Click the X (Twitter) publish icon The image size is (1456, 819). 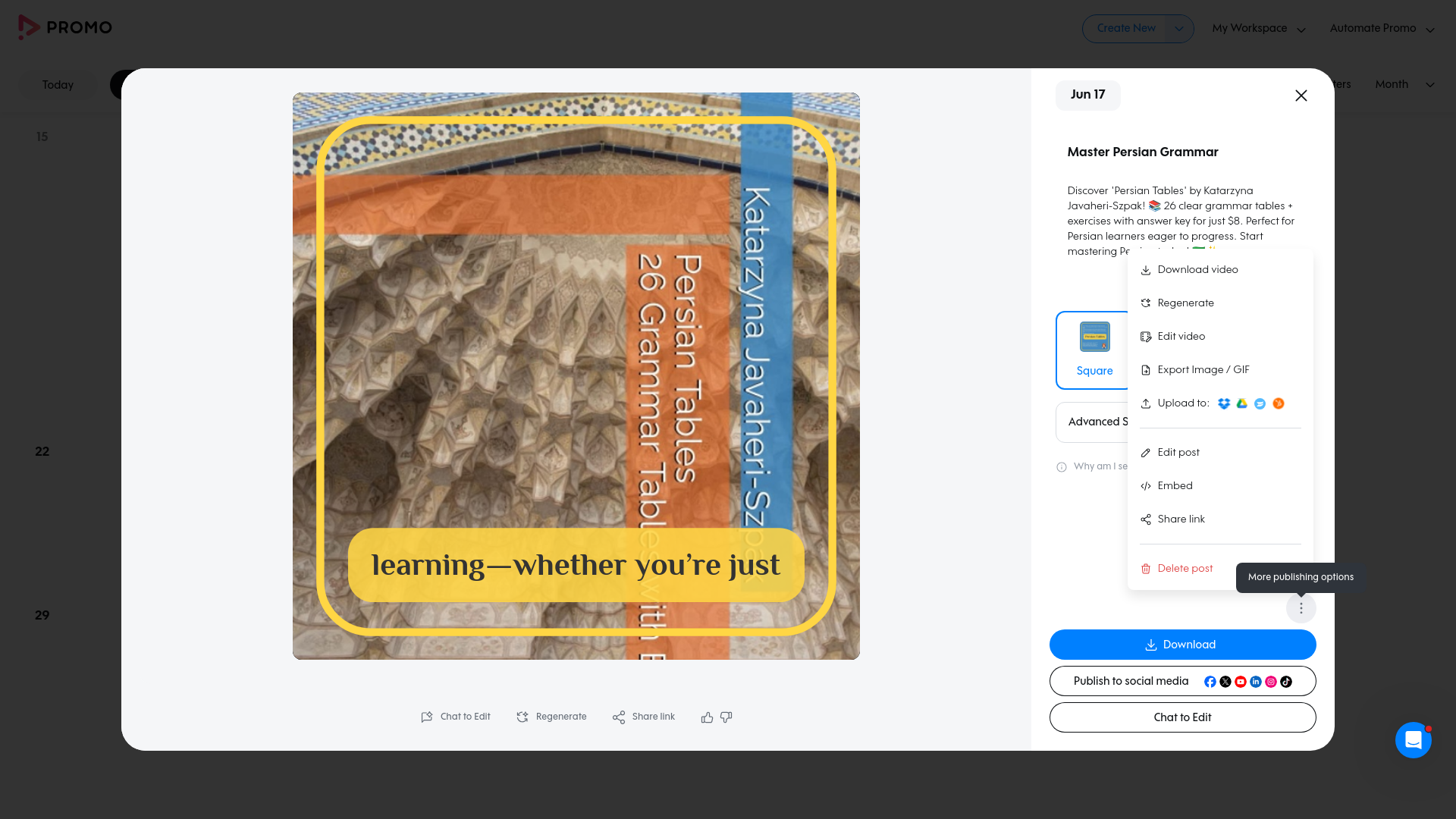coord(1225,682)
